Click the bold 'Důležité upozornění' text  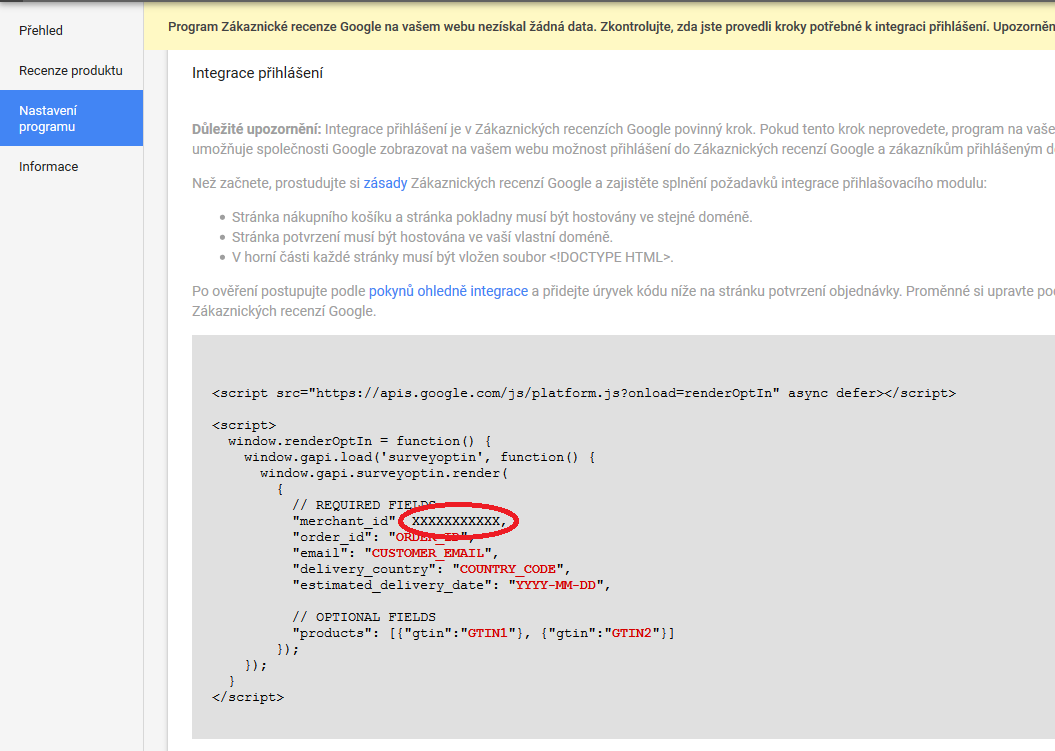coord(256,130)
